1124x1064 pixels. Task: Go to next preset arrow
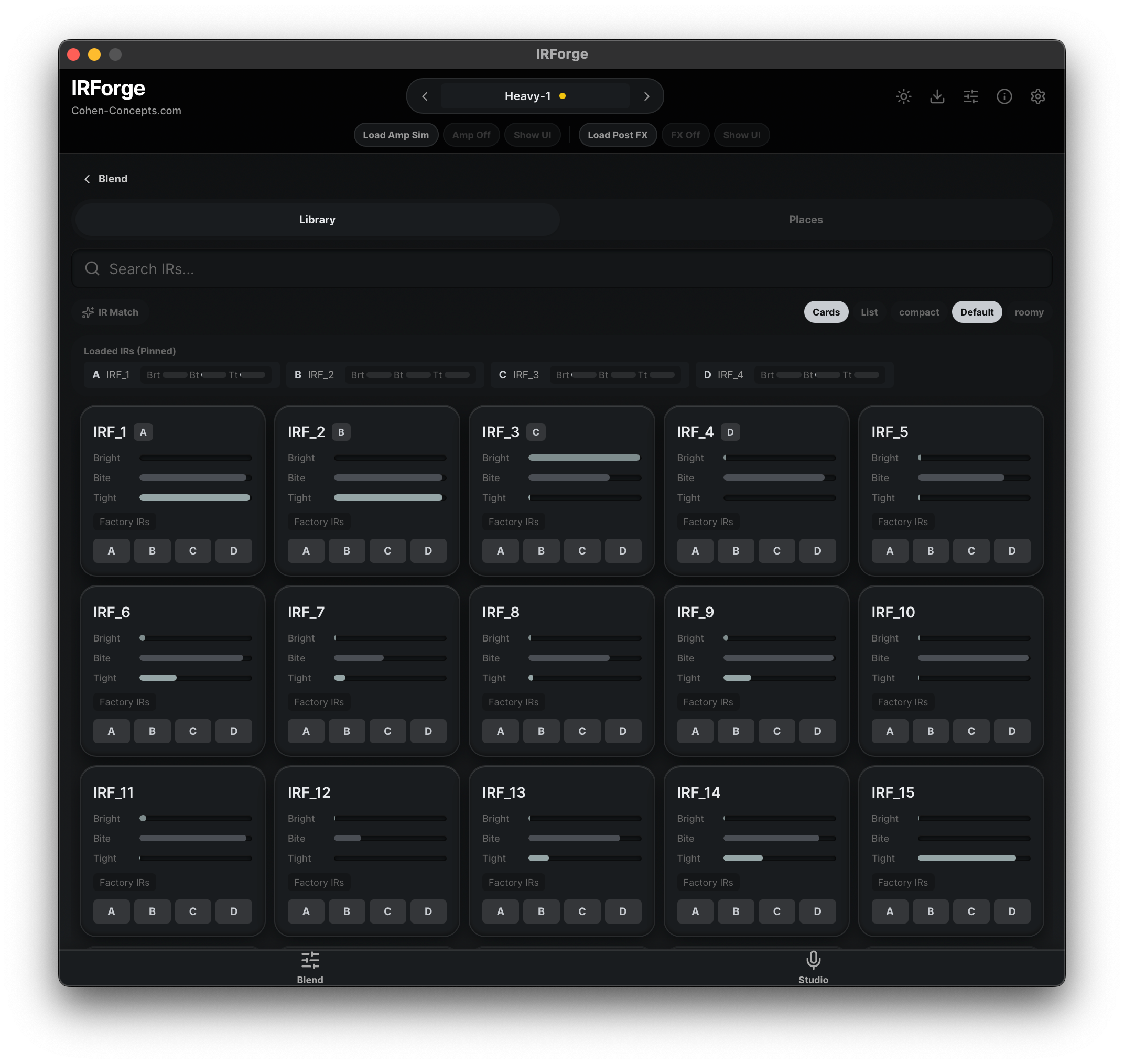[646, 96]
